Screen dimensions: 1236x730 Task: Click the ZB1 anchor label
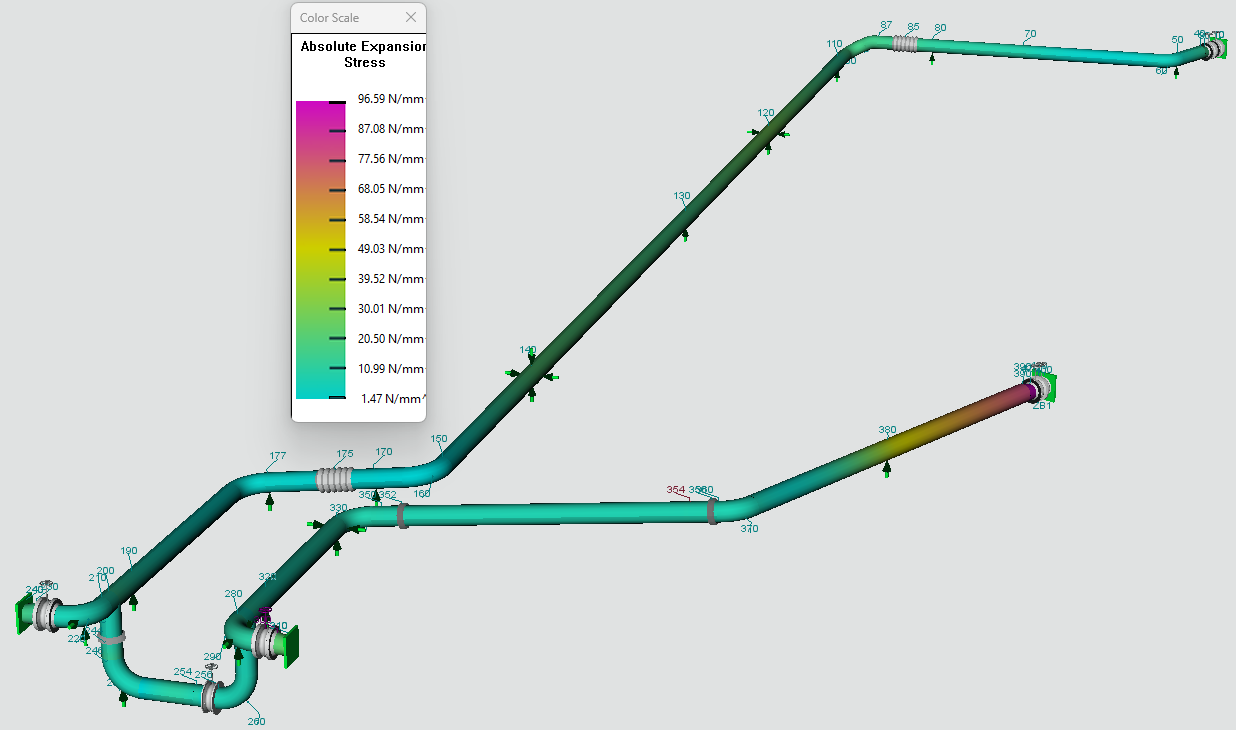coord(1041,406)
